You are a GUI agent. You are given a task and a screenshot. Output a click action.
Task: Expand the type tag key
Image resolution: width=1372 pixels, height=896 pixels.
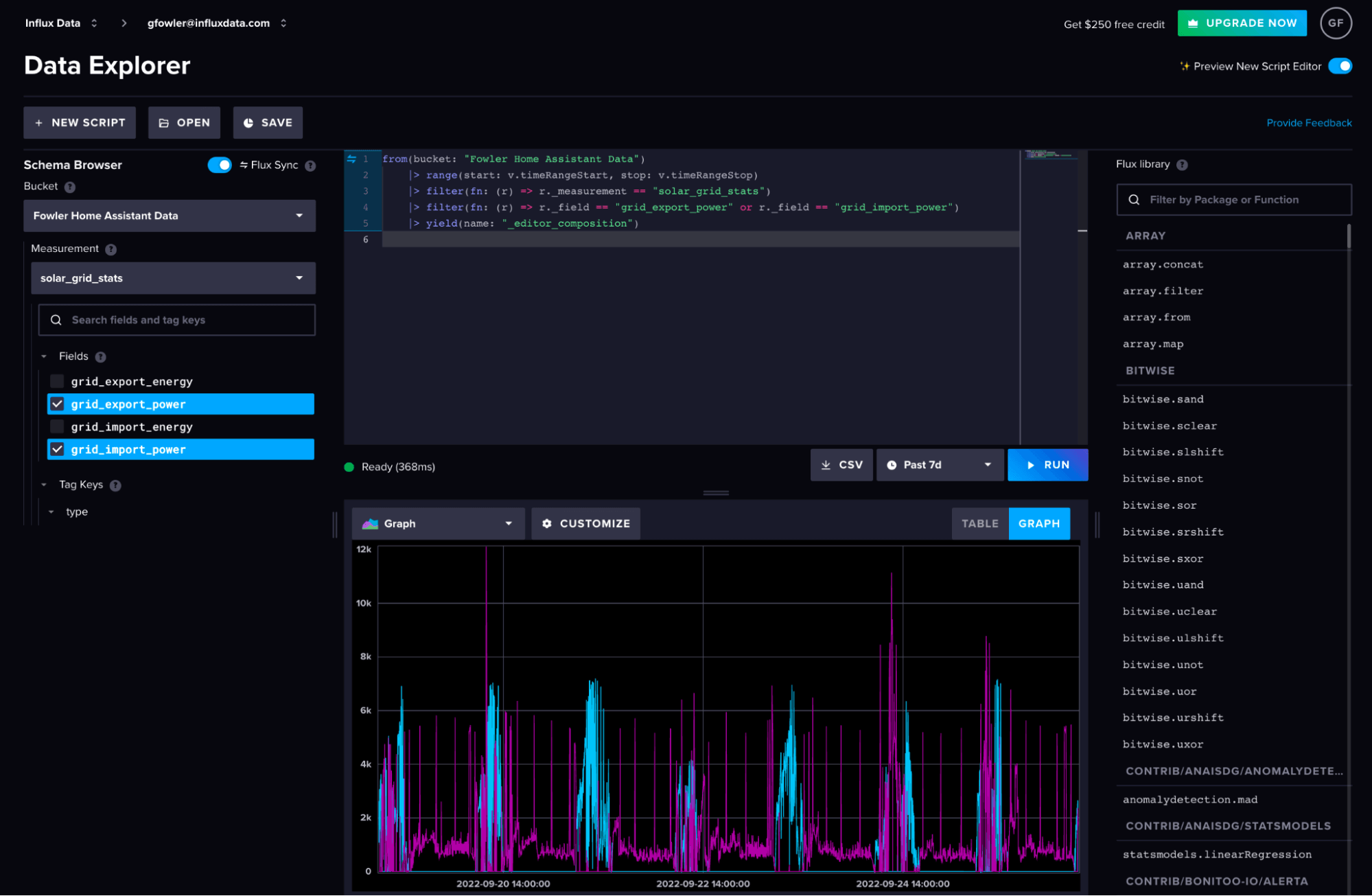tap(51, 512)
